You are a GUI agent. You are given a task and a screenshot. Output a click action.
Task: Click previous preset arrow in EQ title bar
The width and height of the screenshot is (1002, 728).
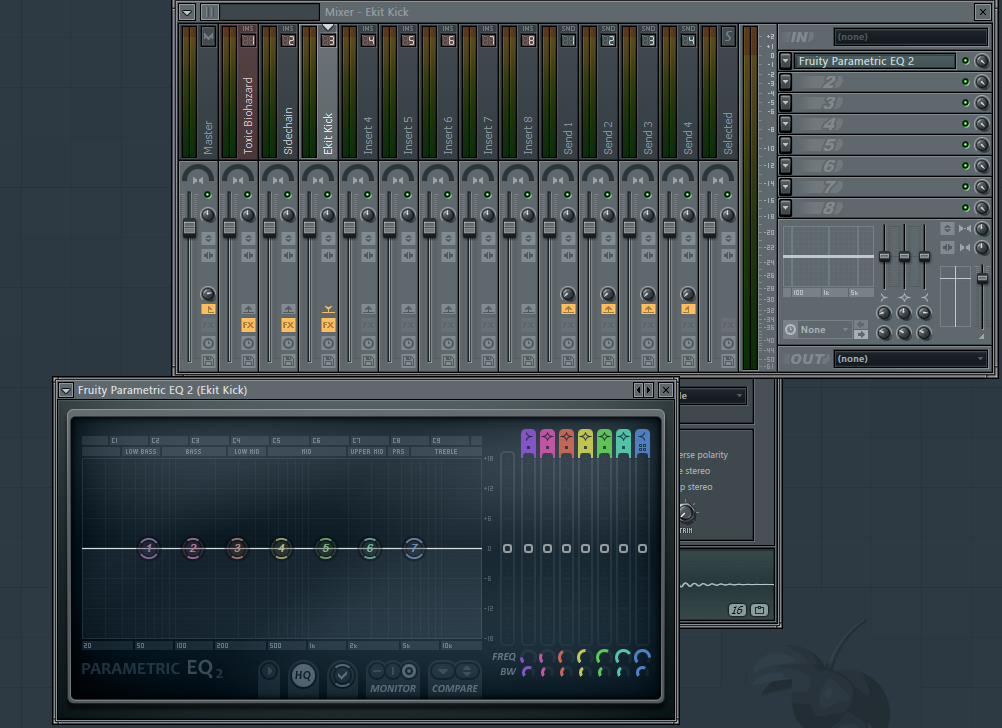tap(638, 390)
